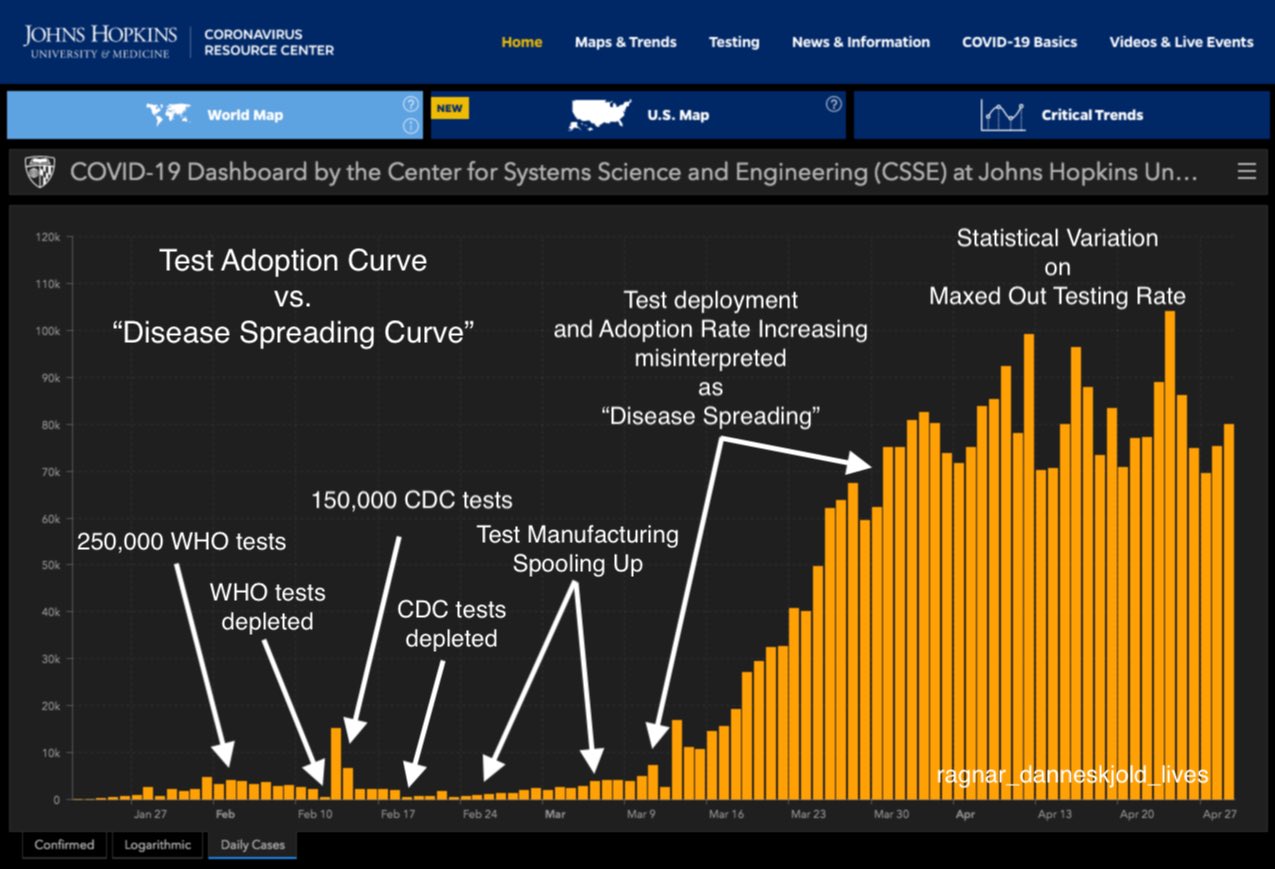Screen dimensions: 1275x869
Task: Click the question mark help icon on World Map
Action: (x=410, y=104)
